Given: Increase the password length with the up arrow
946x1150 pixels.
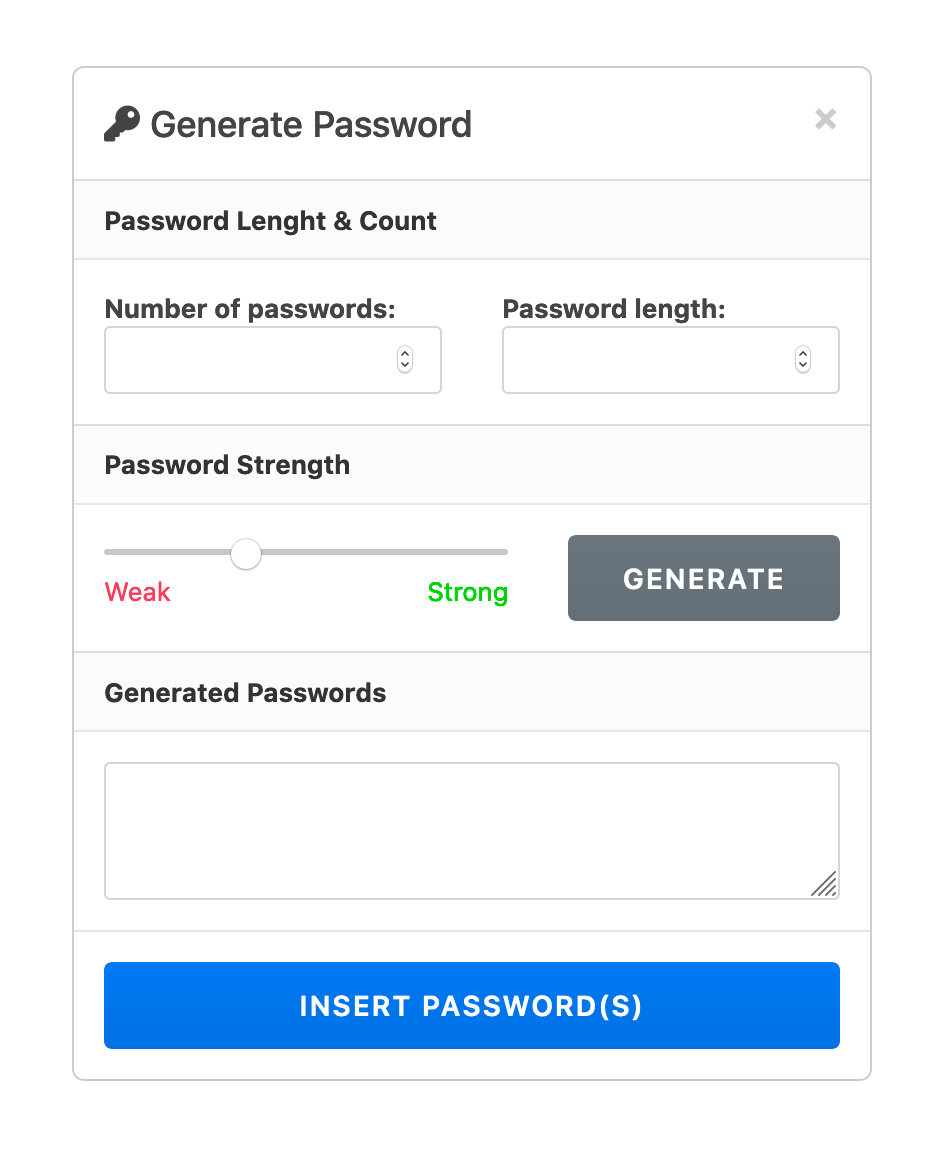Looking at the screenshot, I should click(x=803, y=353).
